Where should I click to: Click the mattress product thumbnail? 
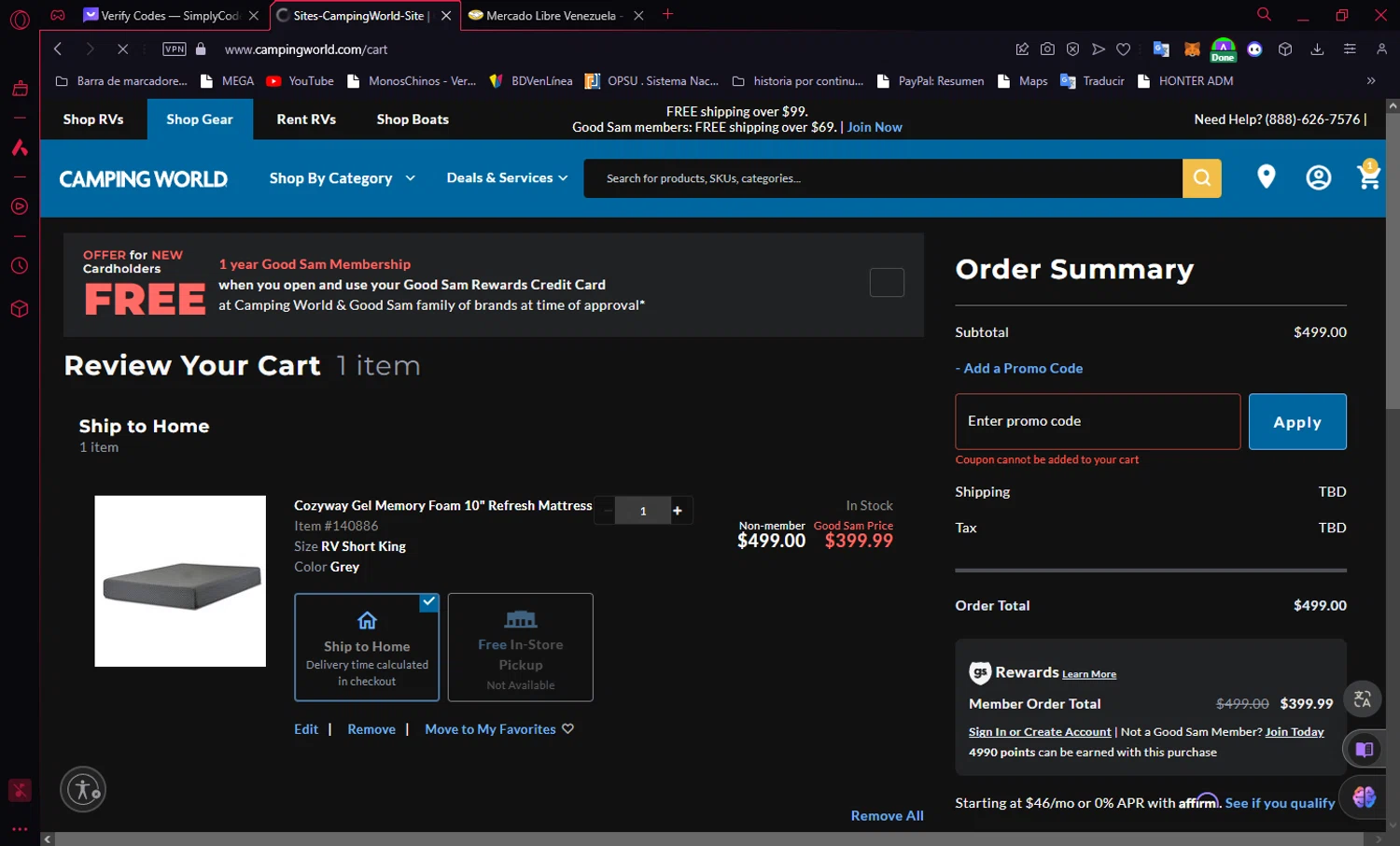pos(180,581)
